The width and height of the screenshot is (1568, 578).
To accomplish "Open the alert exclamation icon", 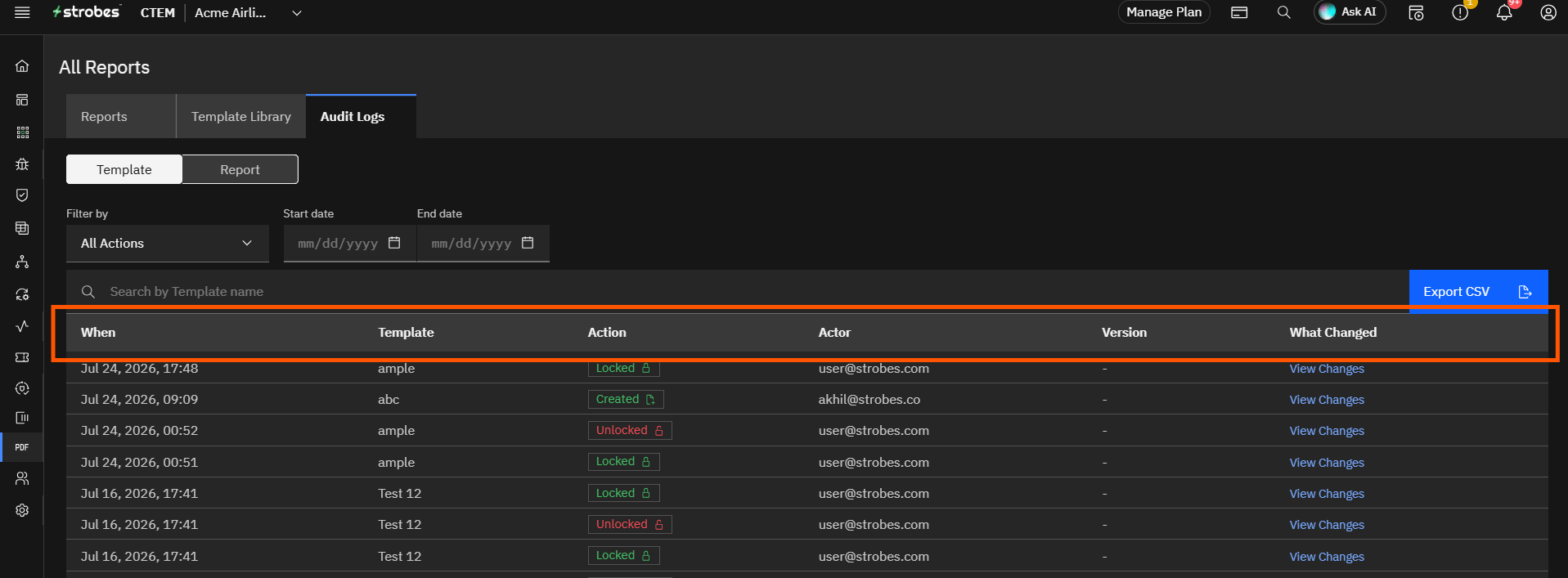I will pos(1460,12).
